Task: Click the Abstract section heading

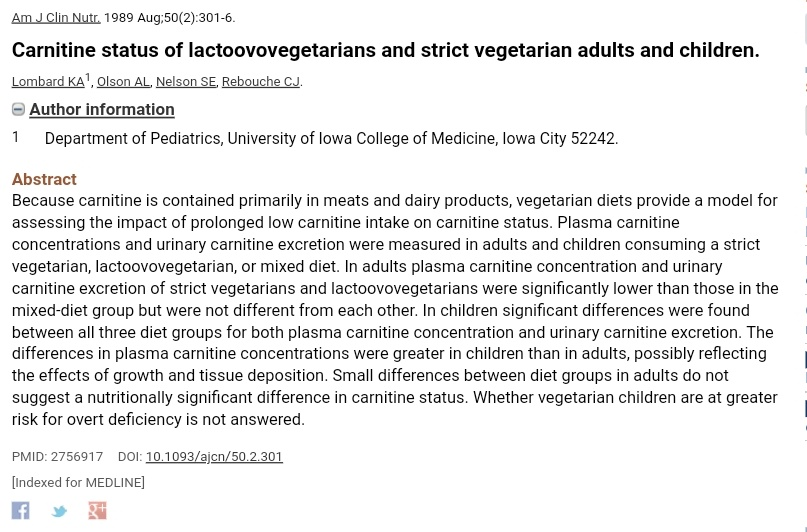Action: pos(44,179)
